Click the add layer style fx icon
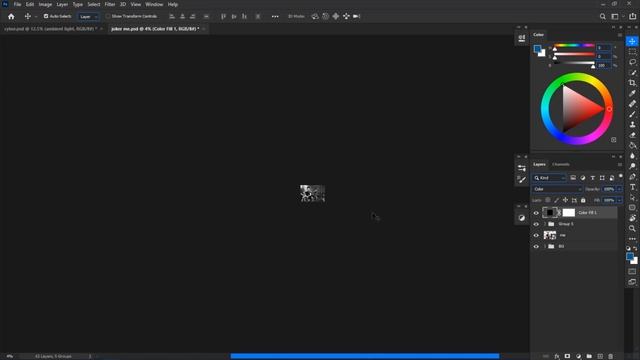 click(x=557, y=356)
